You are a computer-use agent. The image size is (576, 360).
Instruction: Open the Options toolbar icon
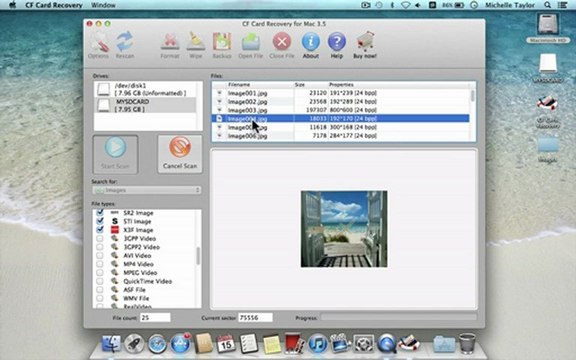98,45
